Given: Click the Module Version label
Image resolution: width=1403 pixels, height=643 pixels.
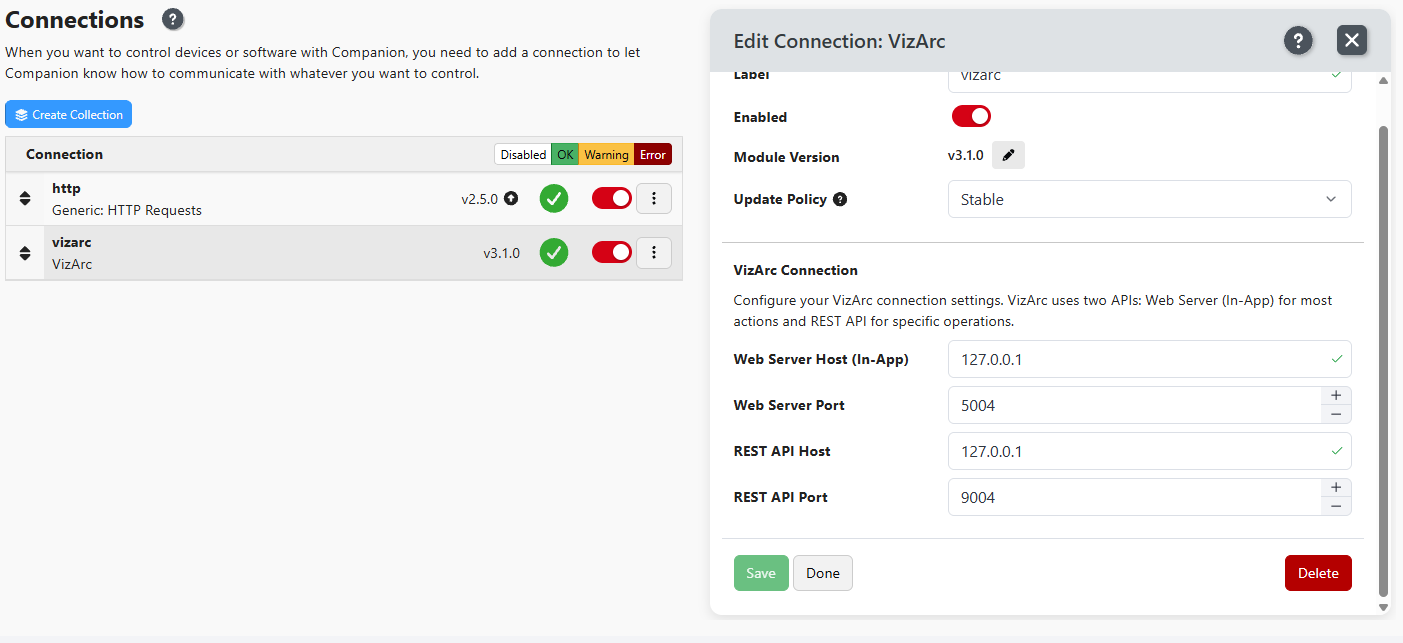Looking at the screenshot, I should point(786,157).
